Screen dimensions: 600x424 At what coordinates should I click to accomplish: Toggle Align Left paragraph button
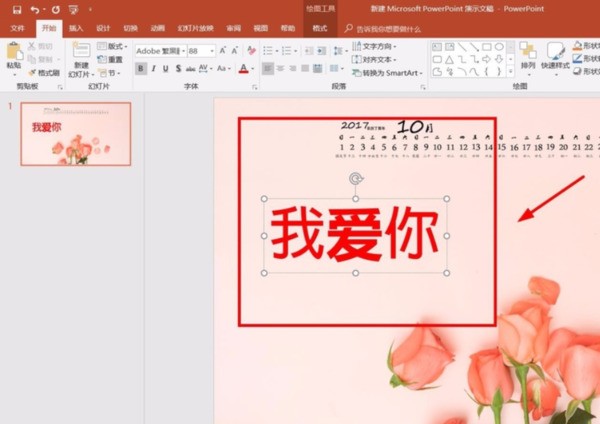[268, 68]
